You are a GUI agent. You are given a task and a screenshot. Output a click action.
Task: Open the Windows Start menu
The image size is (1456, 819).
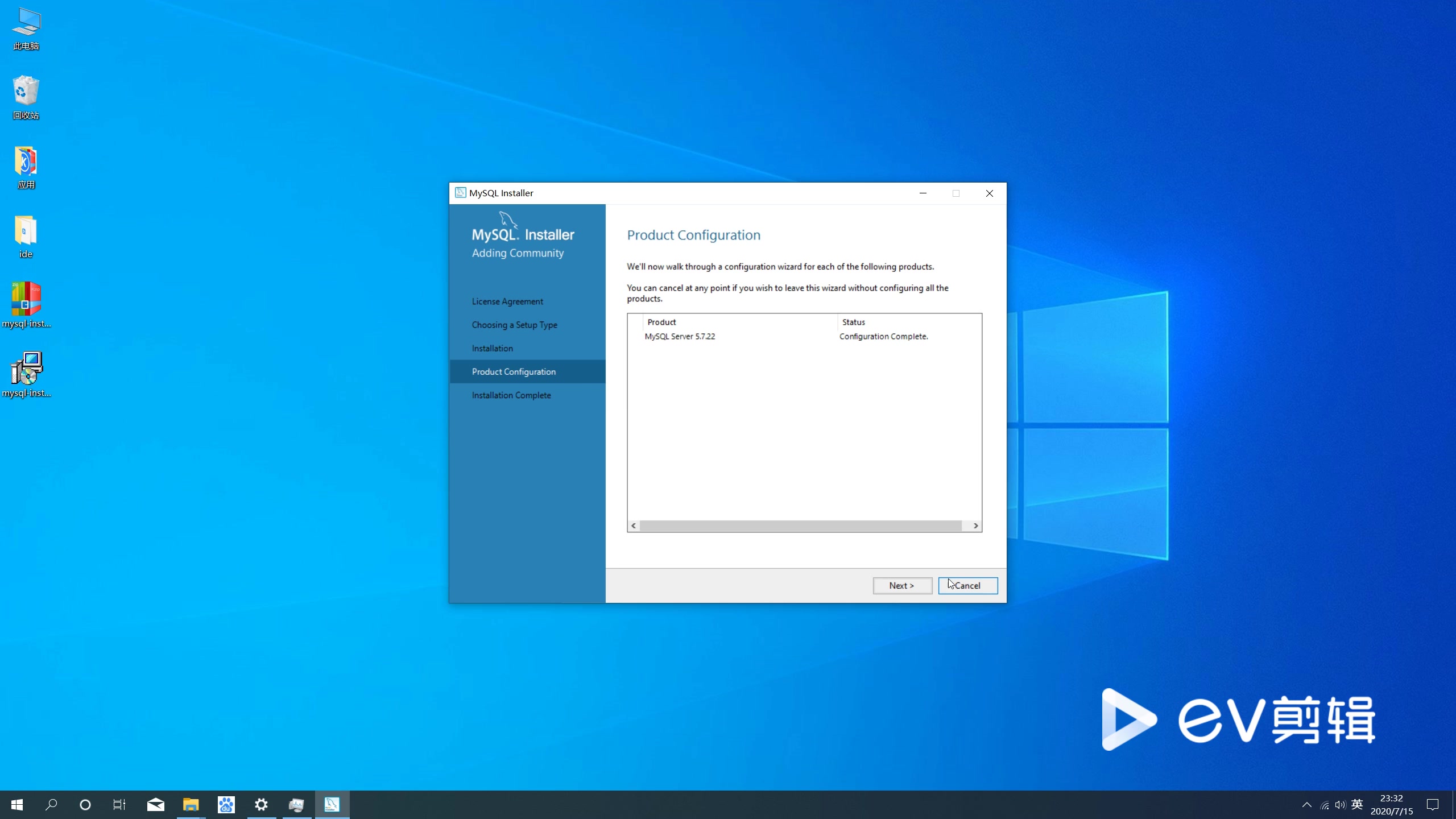pos(17,805)
